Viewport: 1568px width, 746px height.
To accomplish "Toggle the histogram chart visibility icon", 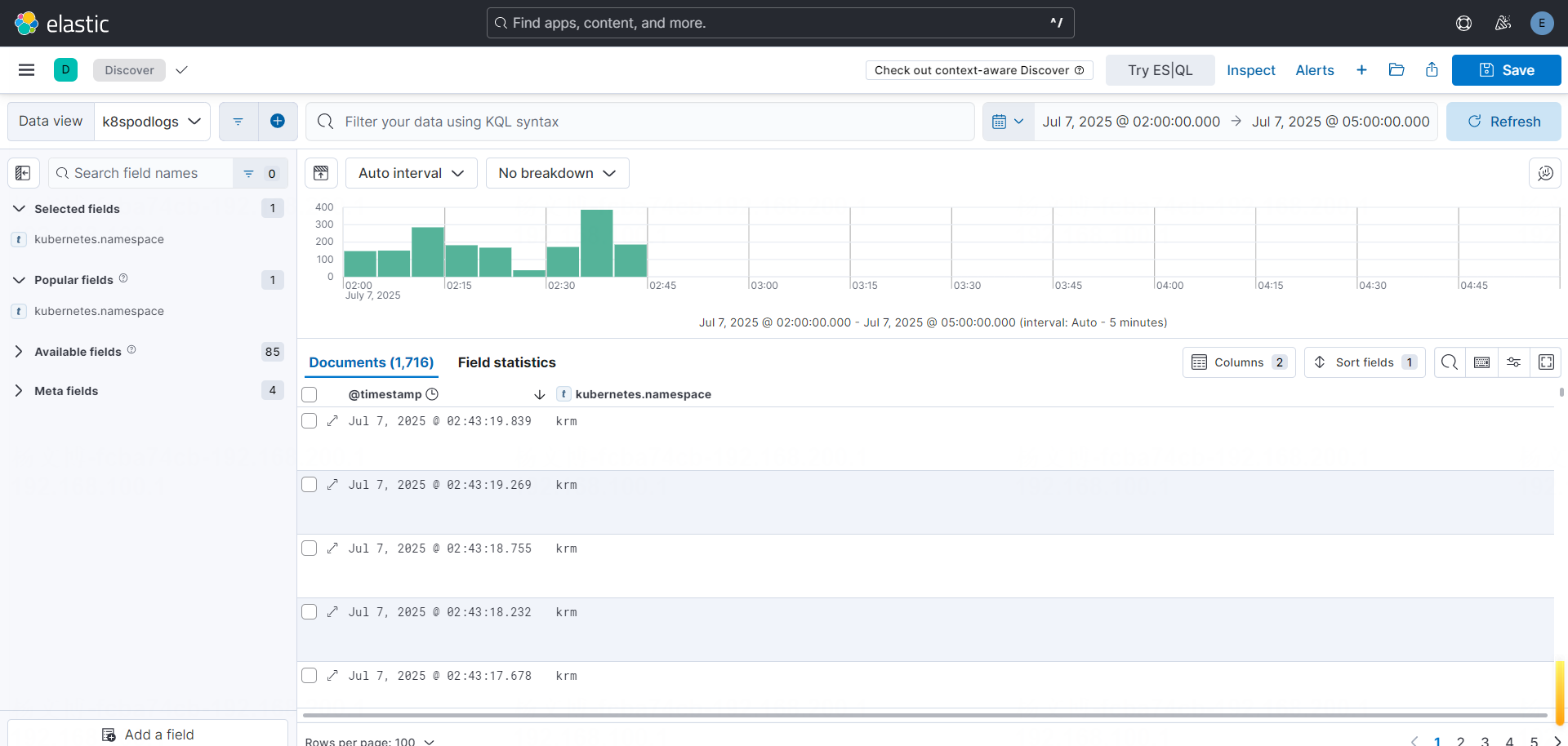I will 321,173.
